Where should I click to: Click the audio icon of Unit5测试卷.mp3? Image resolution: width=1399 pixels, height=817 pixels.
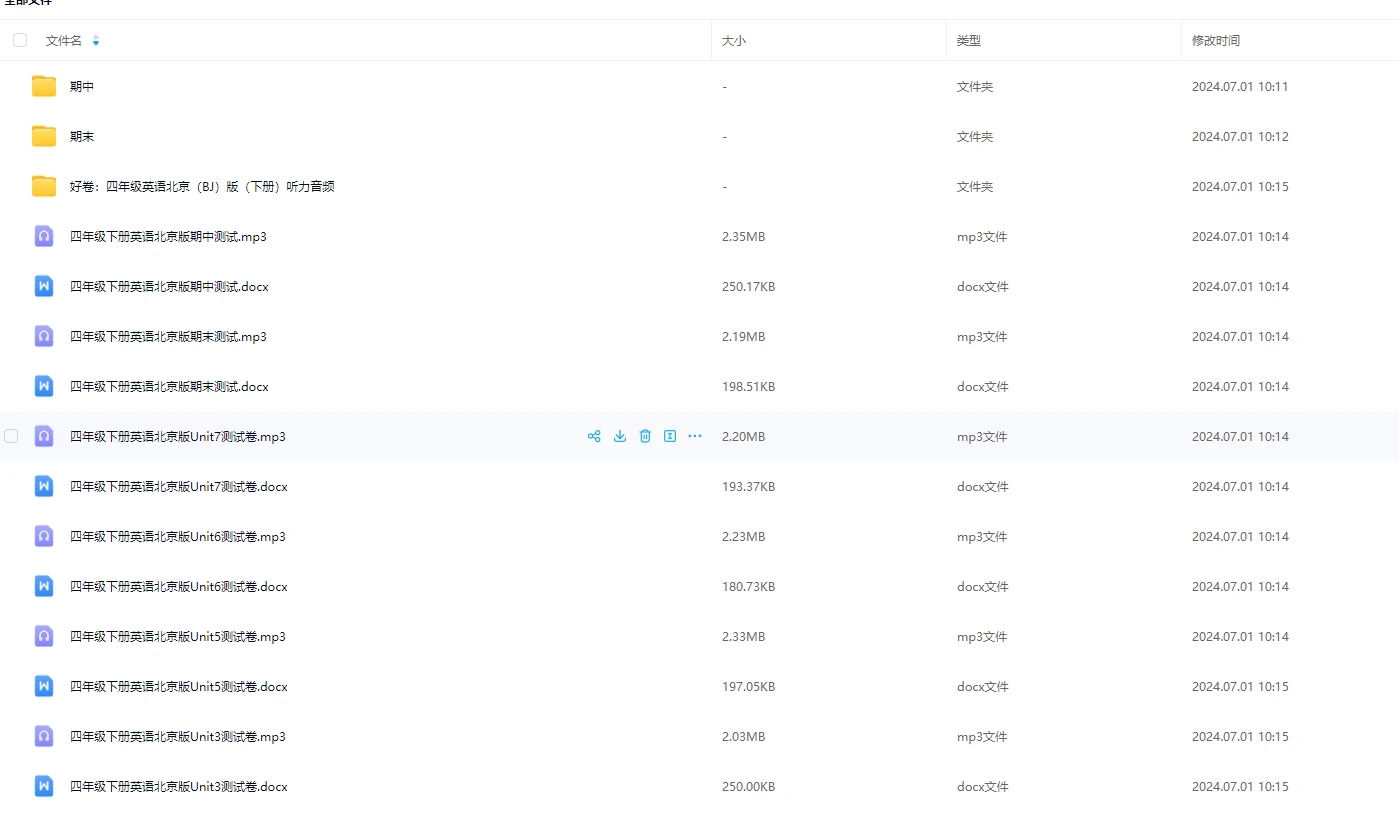point(44,636)
